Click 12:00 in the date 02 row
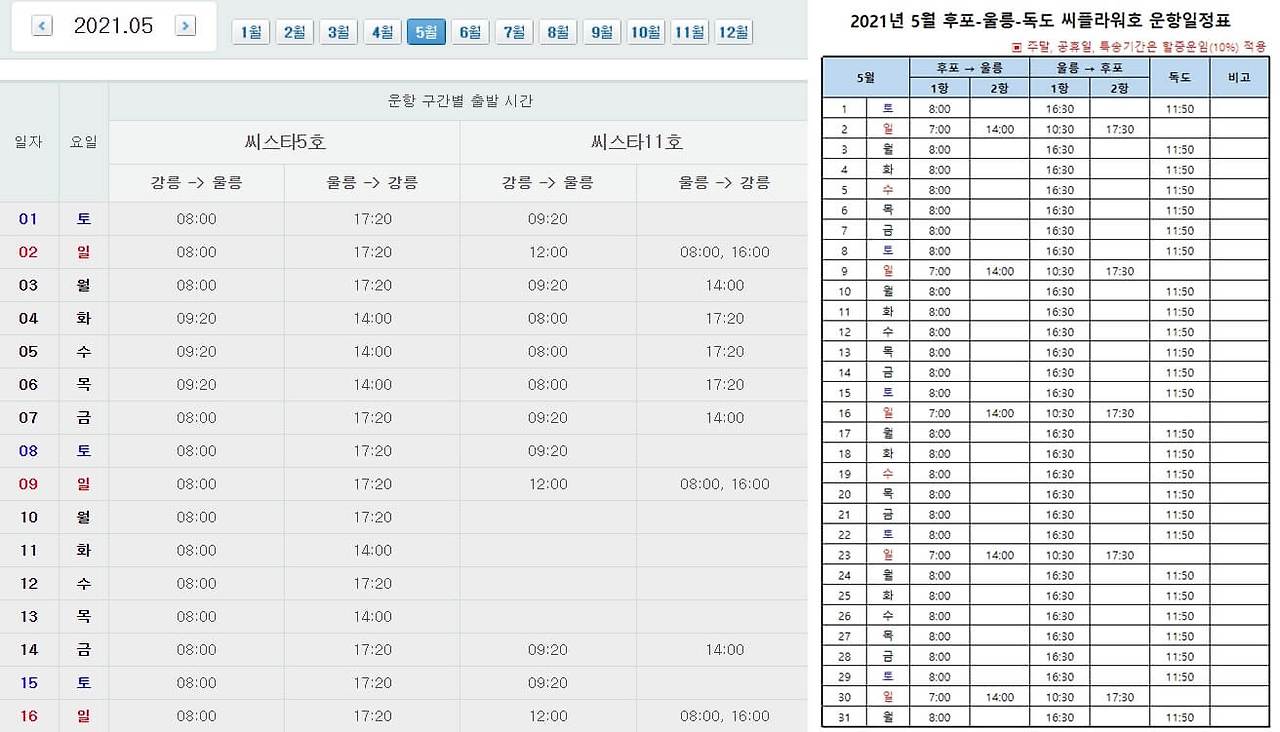Viewport: 1280px width, 732px height. point(548,252)
